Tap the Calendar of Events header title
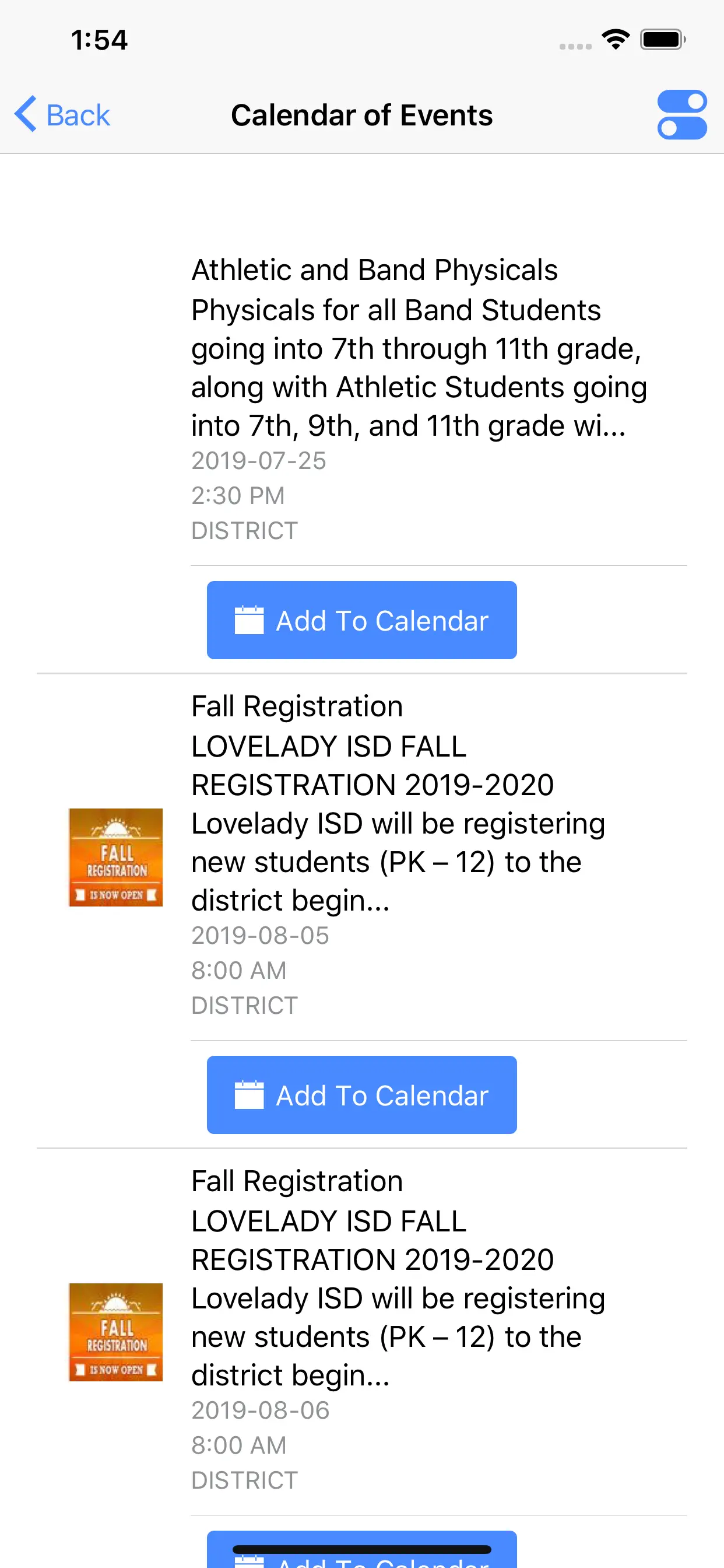The image size is (724, 1568). click(x=361, y=115)
